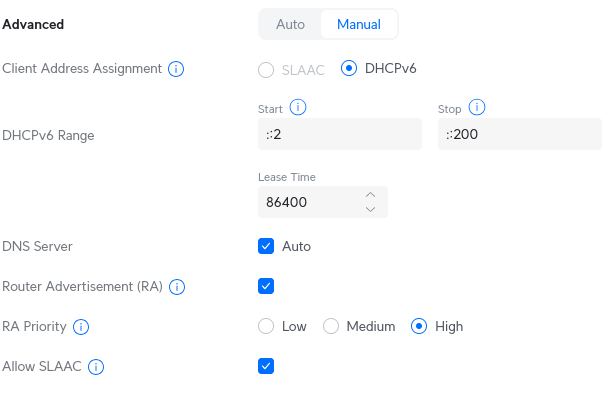Screen dimensions: 608x407
Task: Set RA Priority to Medium
Action: [331, 326]
